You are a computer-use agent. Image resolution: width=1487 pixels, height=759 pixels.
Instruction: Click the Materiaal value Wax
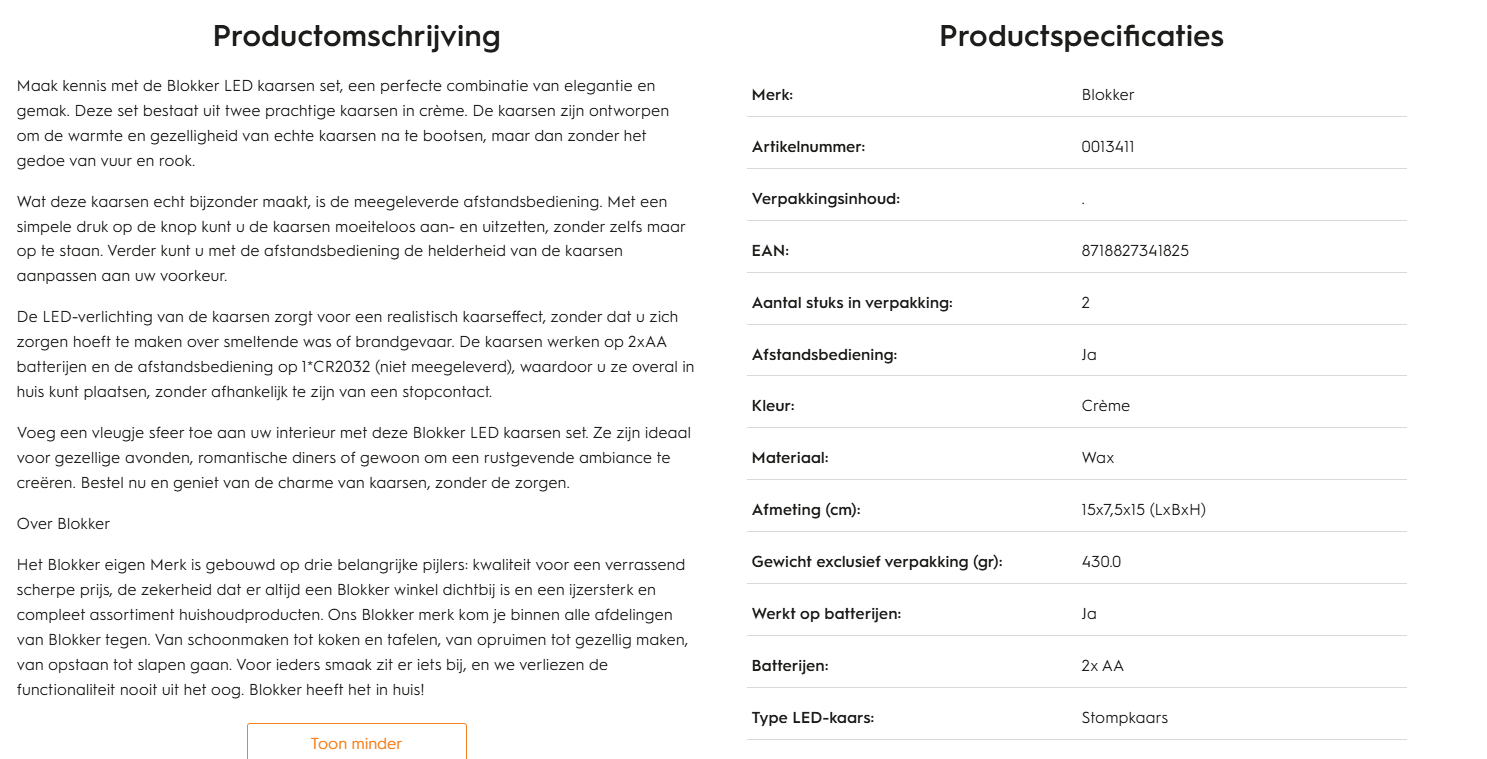(x=1097, y=458)
